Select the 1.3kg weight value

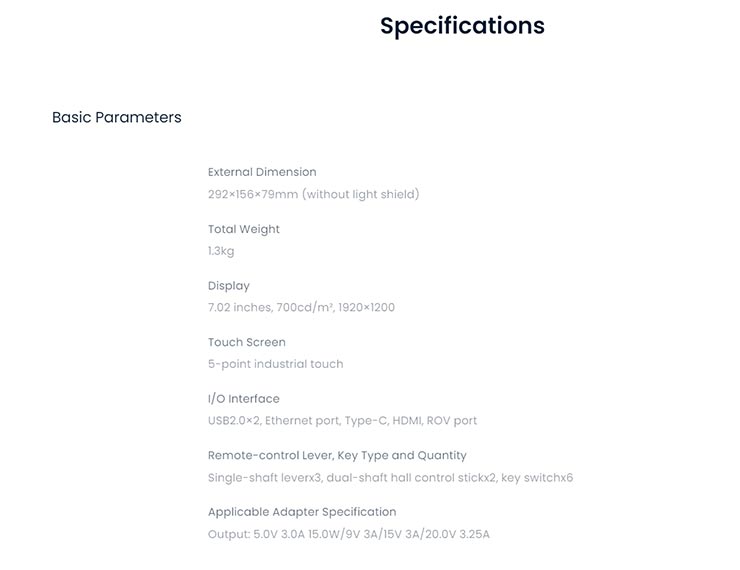point(221,251)
